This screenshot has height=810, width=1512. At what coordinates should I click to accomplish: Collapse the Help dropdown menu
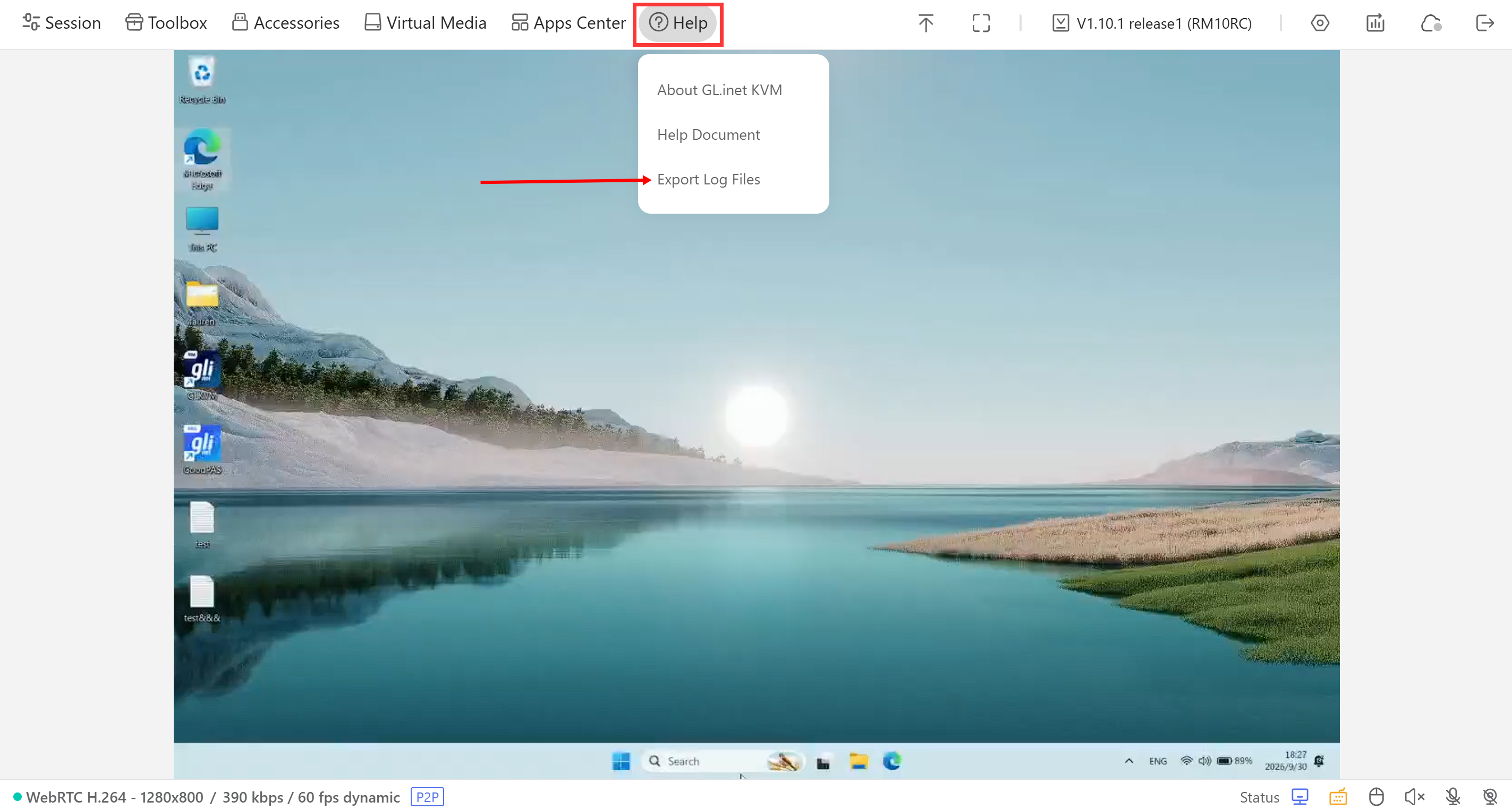[x=678, y=23]
